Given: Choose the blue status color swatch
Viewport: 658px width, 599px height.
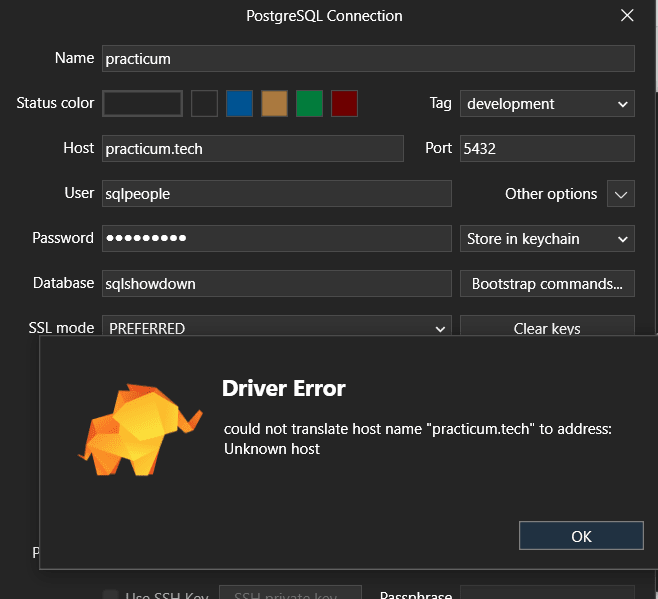Looking at the screenshot, I should tap(239, 103).
